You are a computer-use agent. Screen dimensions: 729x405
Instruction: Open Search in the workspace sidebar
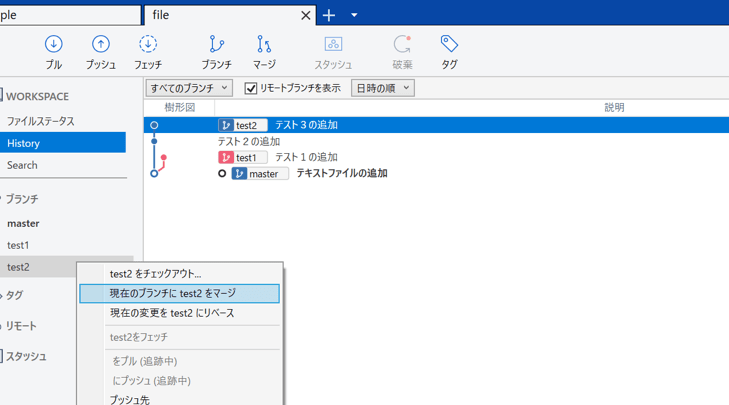pyautogui.click(x=22, y=165)
